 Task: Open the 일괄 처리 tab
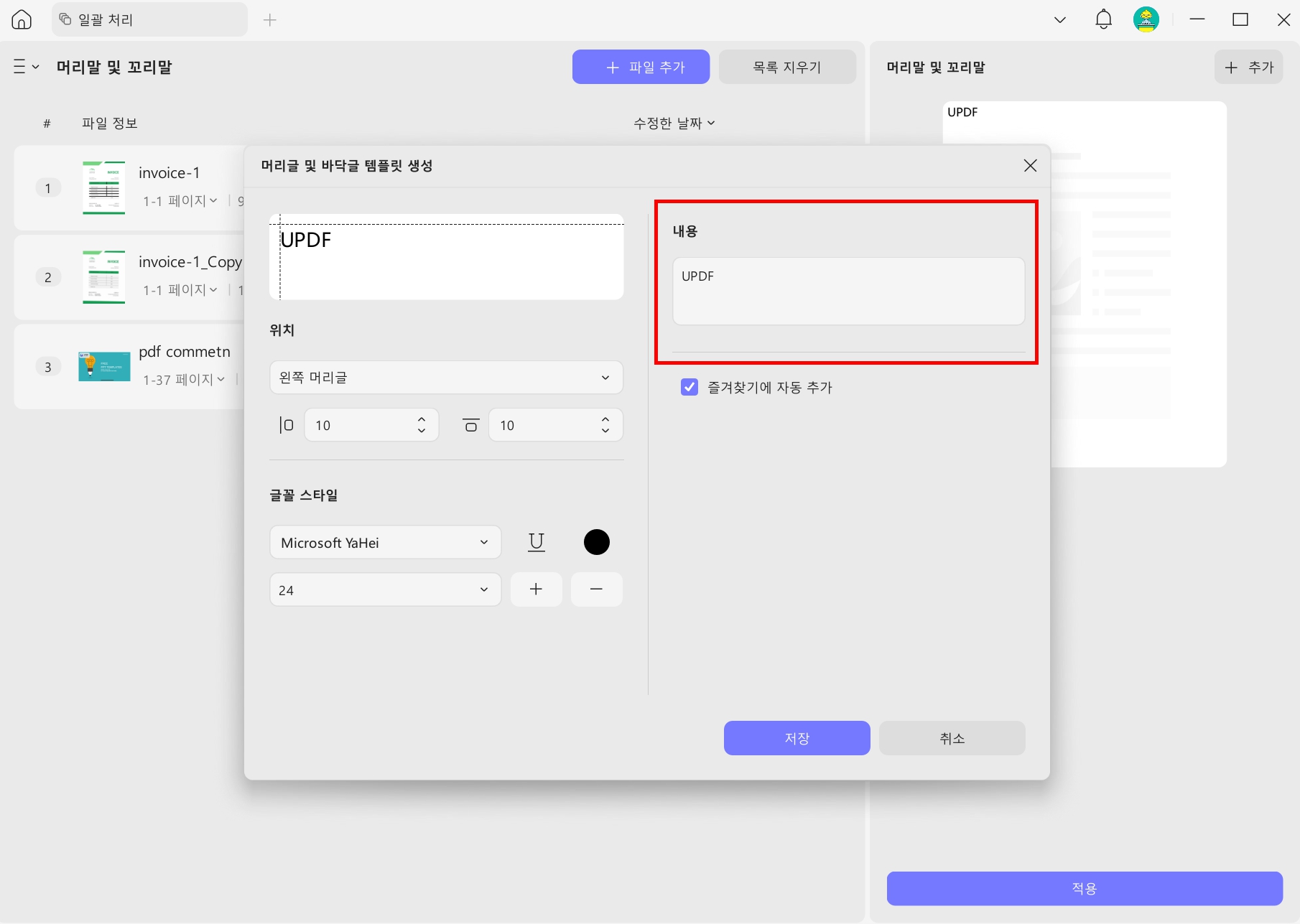(x=149, y=19)
